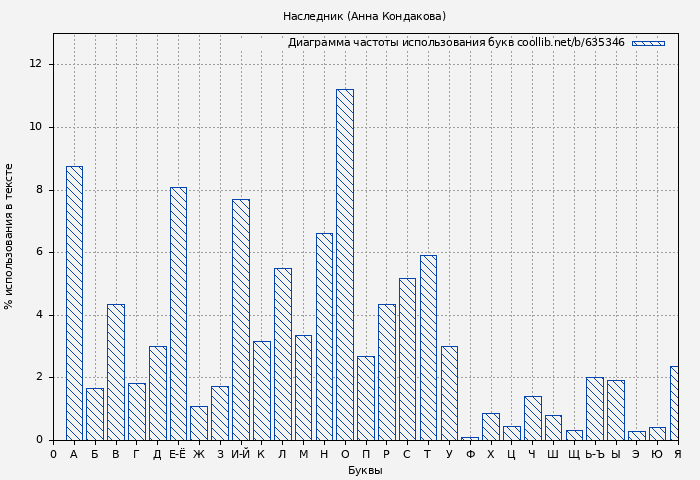The width and height of the screenshot is (700, 480).
Task: Click the bar above letter А
Action: coord(74,303)
